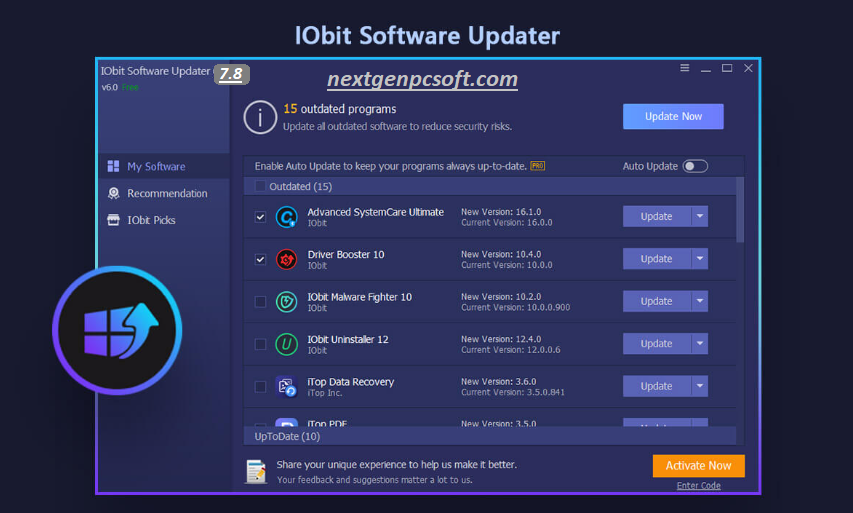Uncheck Advanced SystemCare Ultimate checkbox
853x513 pixels.
(260, 217)
